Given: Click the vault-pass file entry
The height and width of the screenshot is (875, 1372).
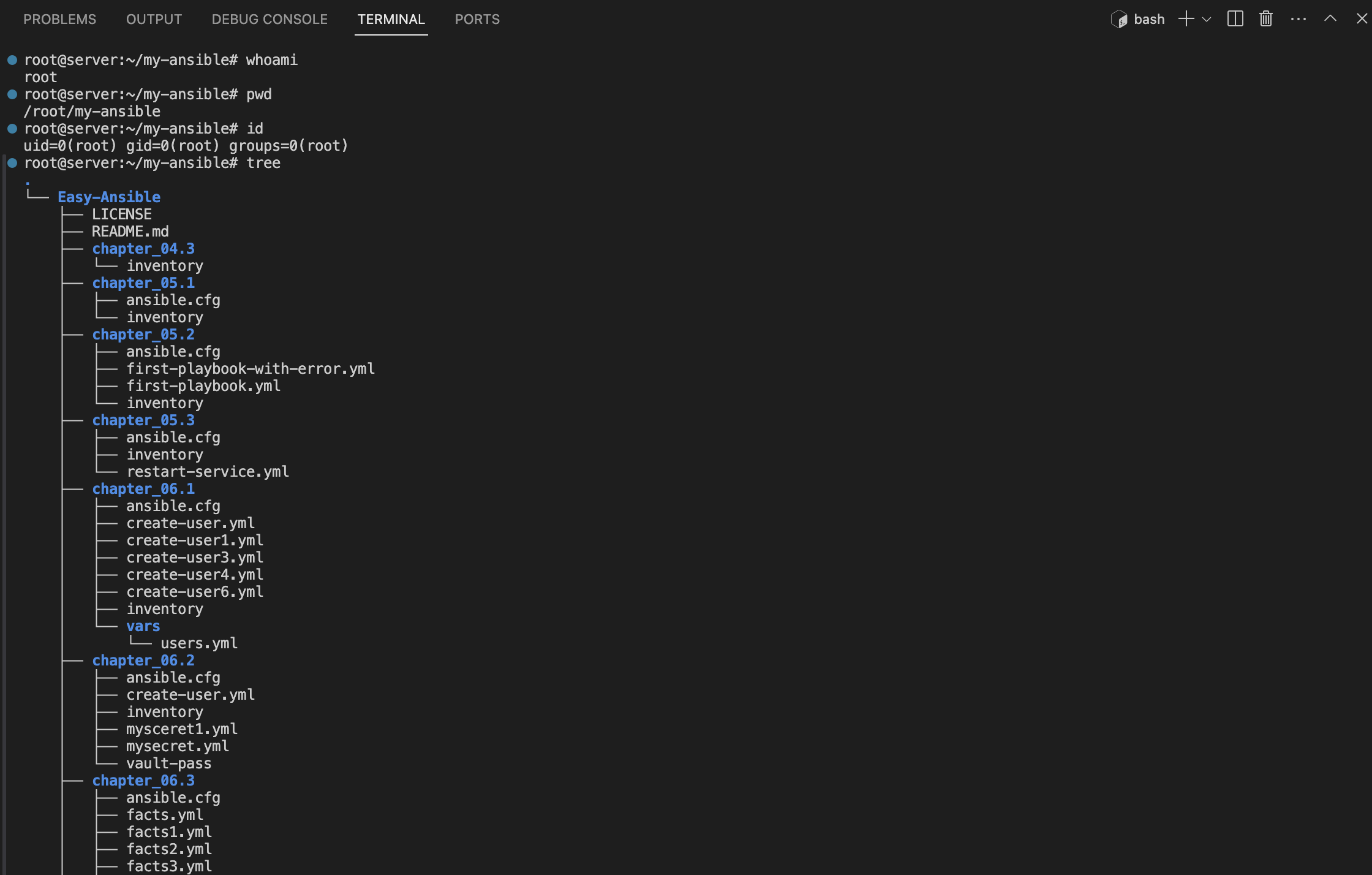Looking at the screenshot, I should pos(168,763).
